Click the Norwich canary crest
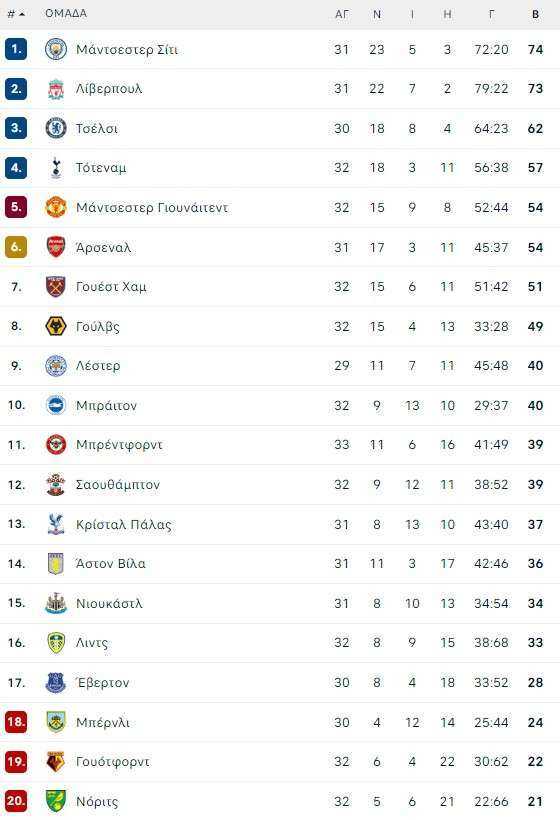This screenshot has width=560, height=820. click(55, 801)
